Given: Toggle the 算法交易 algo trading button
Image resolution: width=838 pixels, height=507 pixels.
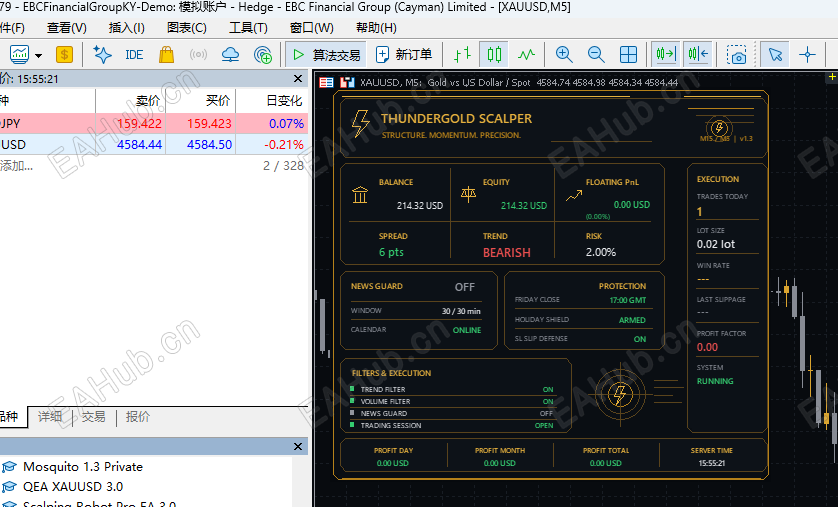Looking at the screenshot, I should coord(325,54).
